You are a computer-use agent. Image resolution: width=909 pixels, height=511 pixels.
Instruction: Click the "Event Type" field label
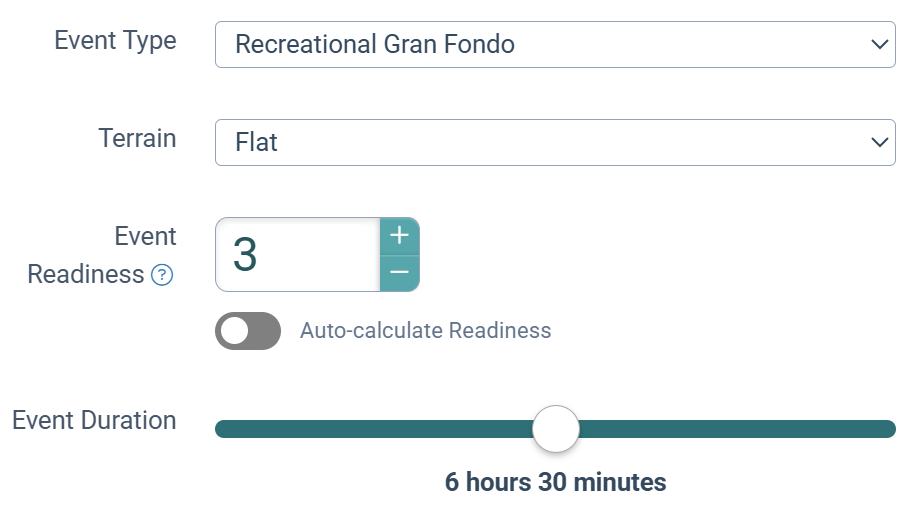(x=115, y=41)
